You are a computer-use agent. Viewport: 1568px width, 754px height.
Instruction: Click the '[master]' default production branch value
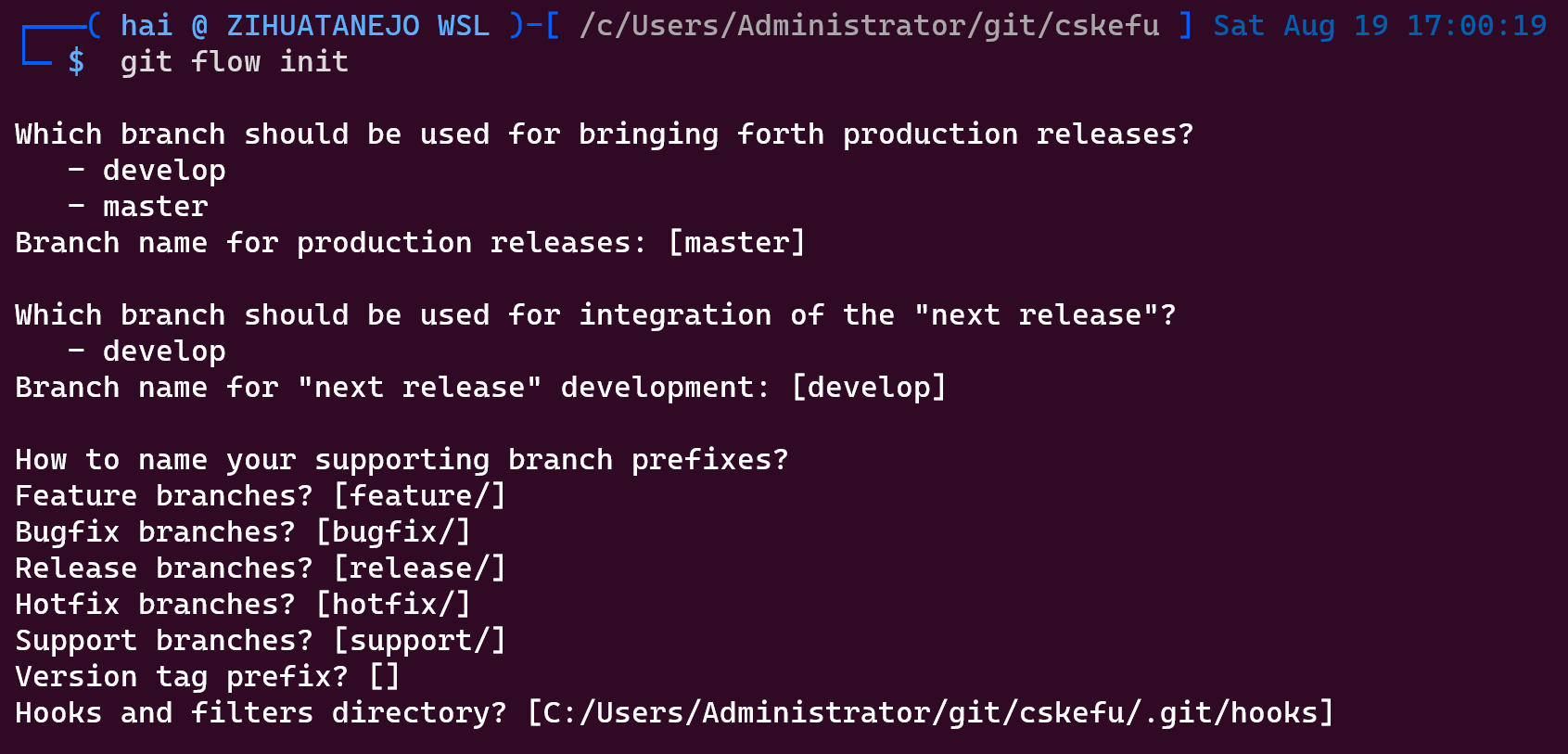click(x=737, y=243)
